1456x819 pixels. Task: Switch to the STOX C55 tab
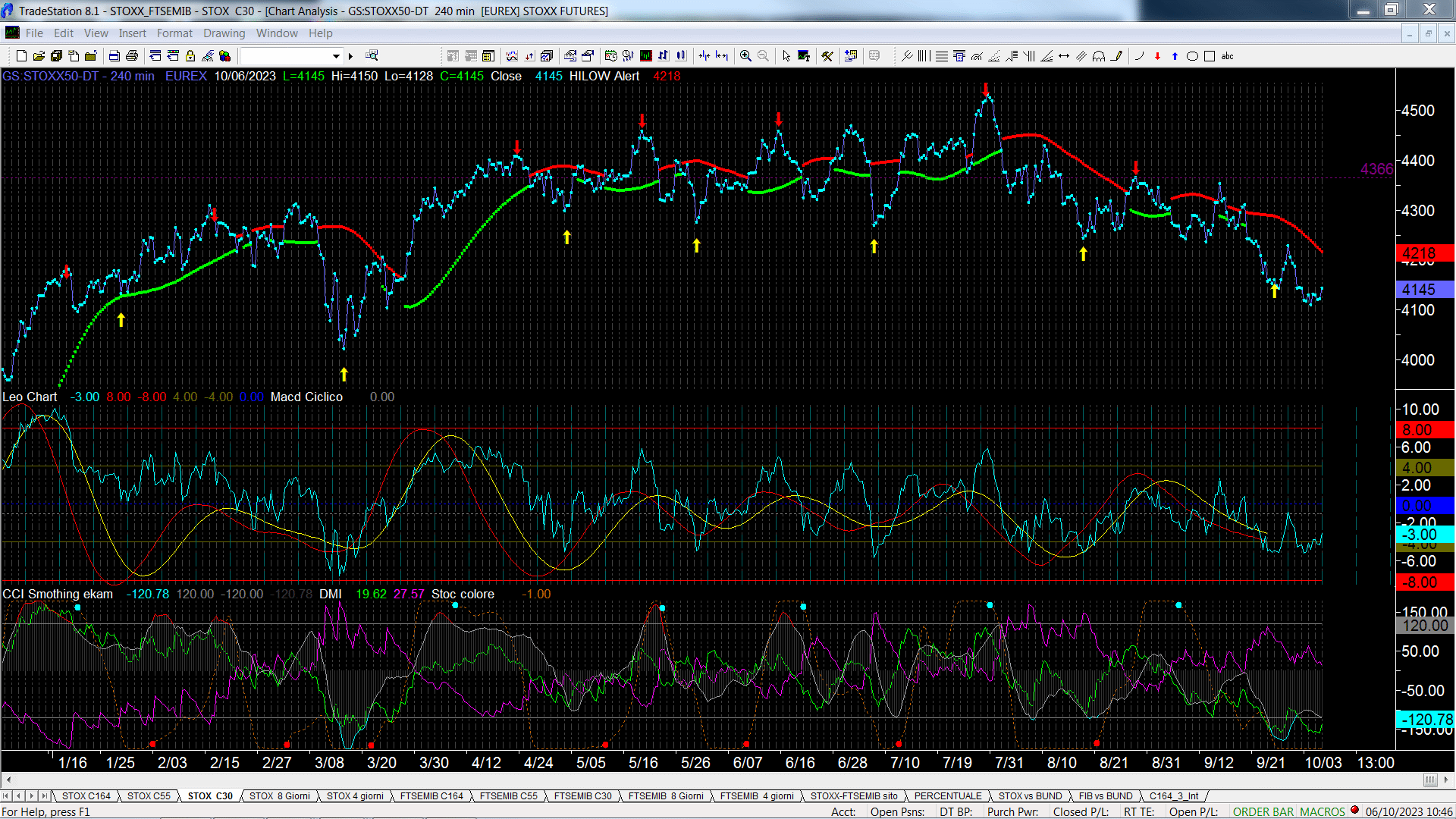tap(149, 796)
